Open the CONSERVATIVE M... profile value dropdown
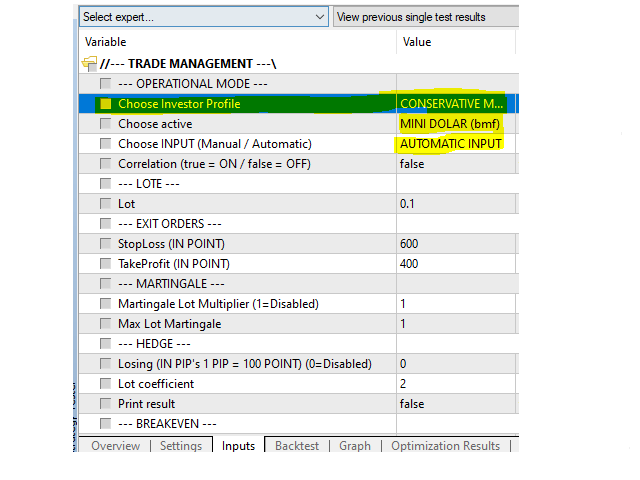The image size is (640, 480). click(456, 104)
